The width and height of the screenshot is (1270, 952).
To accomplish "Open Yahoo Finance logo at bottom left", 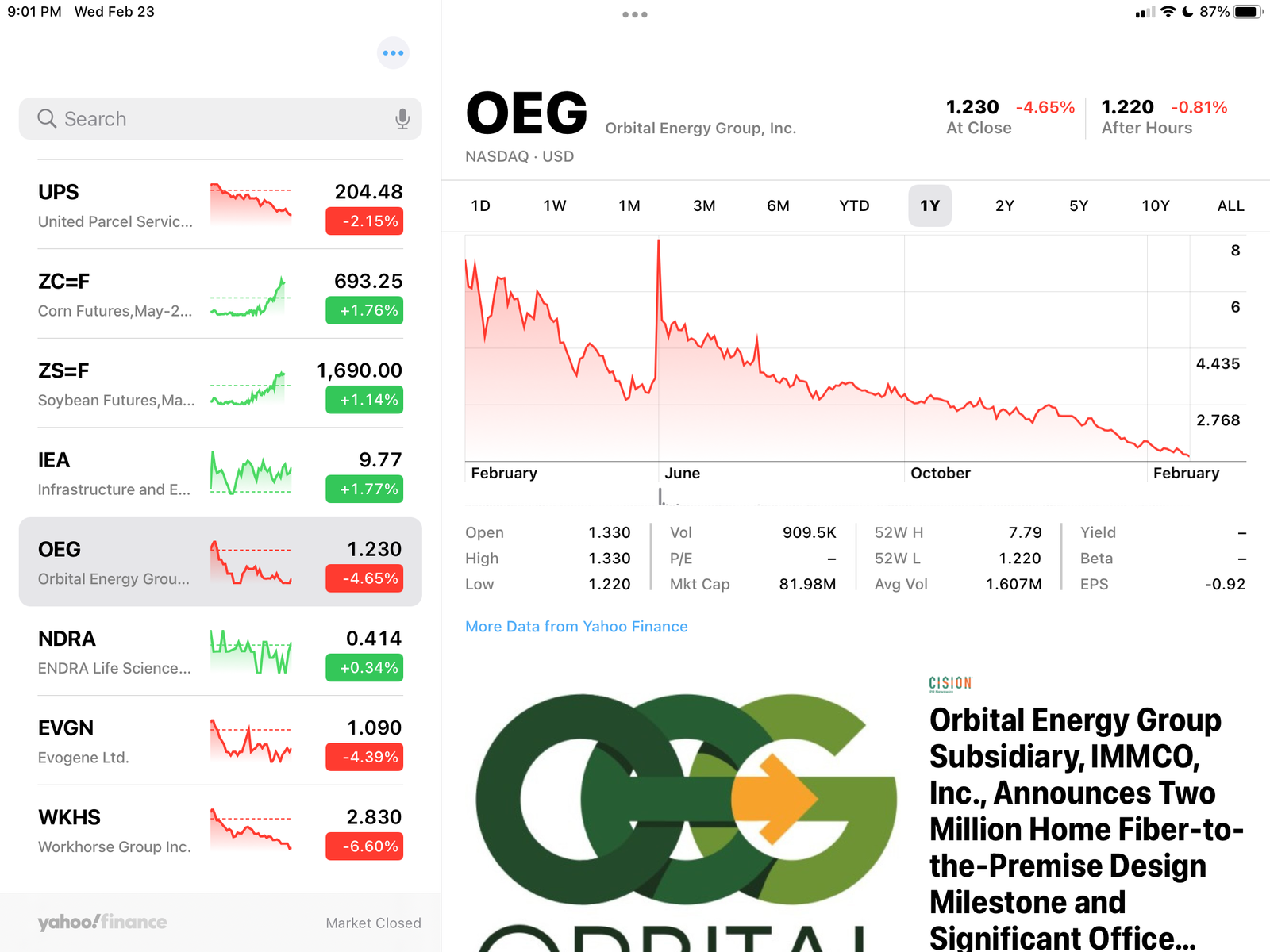I will click(x=102, y=922).
